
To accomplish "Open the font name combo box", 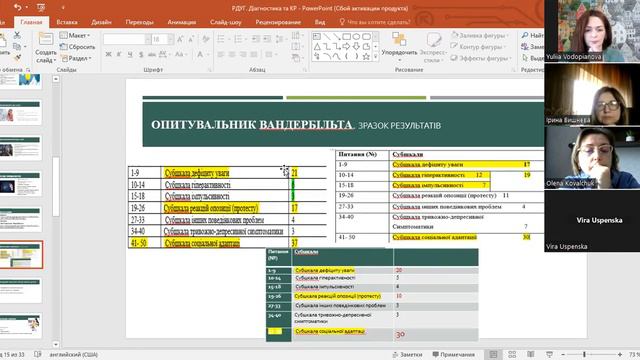I will (127, 39).
